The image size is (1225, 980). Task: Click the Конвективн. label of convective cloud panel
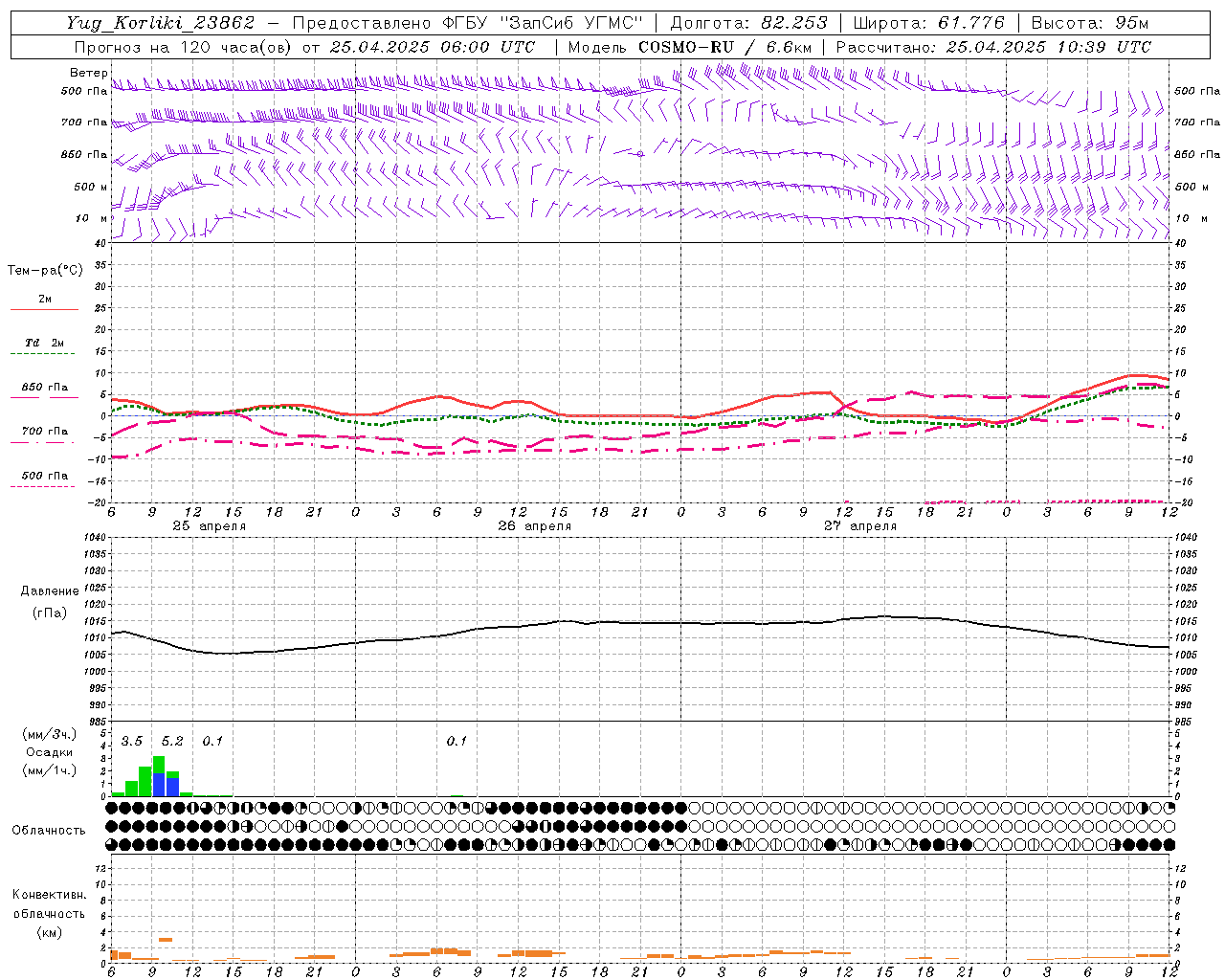[50, 895]
